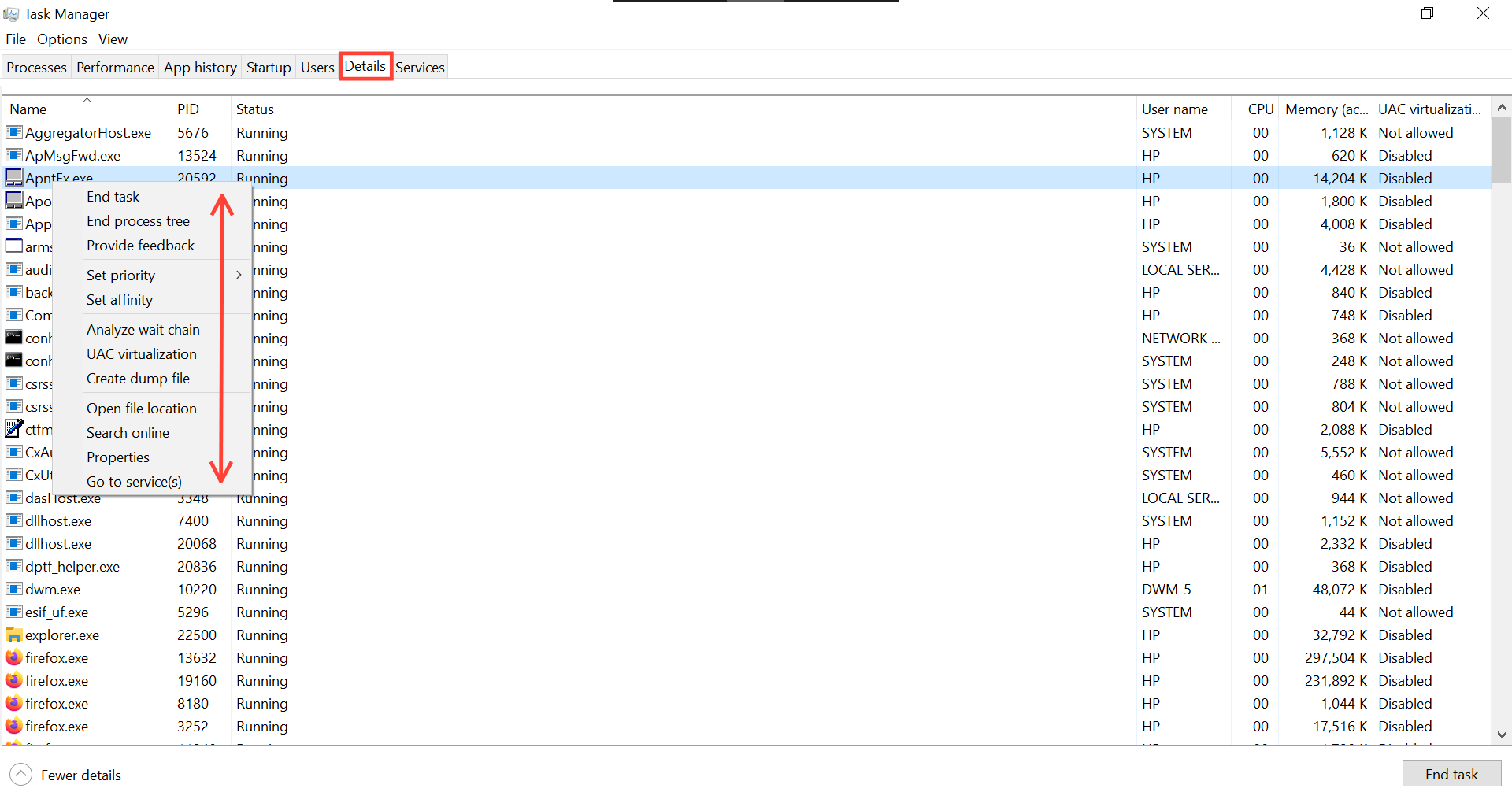The width and height of the screenshot is (1512, 803).
Task: Click the dllhost.exe process icon
Action: [x=14, y=520]
